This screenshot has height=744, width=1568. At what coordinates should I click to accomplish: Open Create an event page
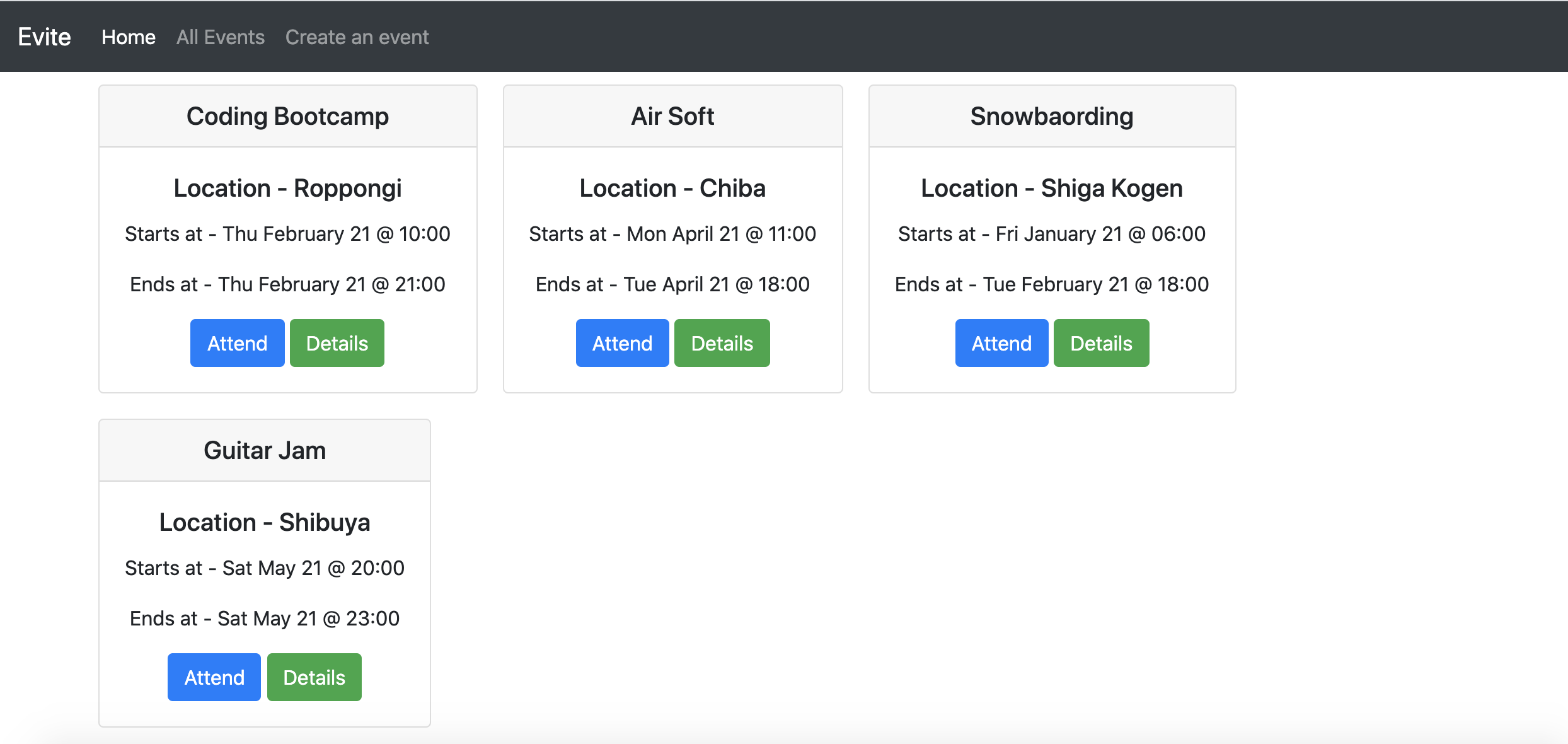[x=357, y=37]
